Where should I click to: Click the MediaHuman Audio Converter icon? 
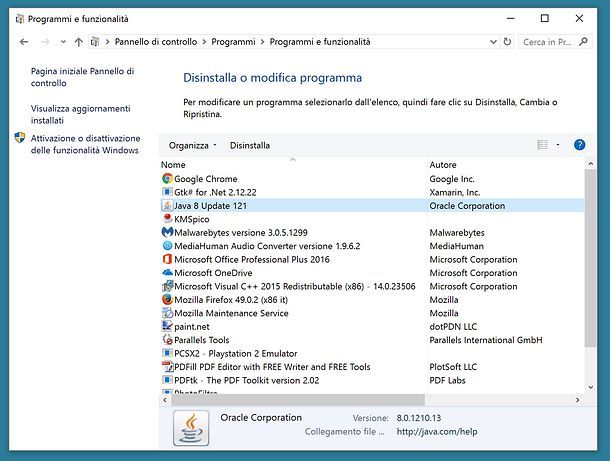tap(167, 245)
